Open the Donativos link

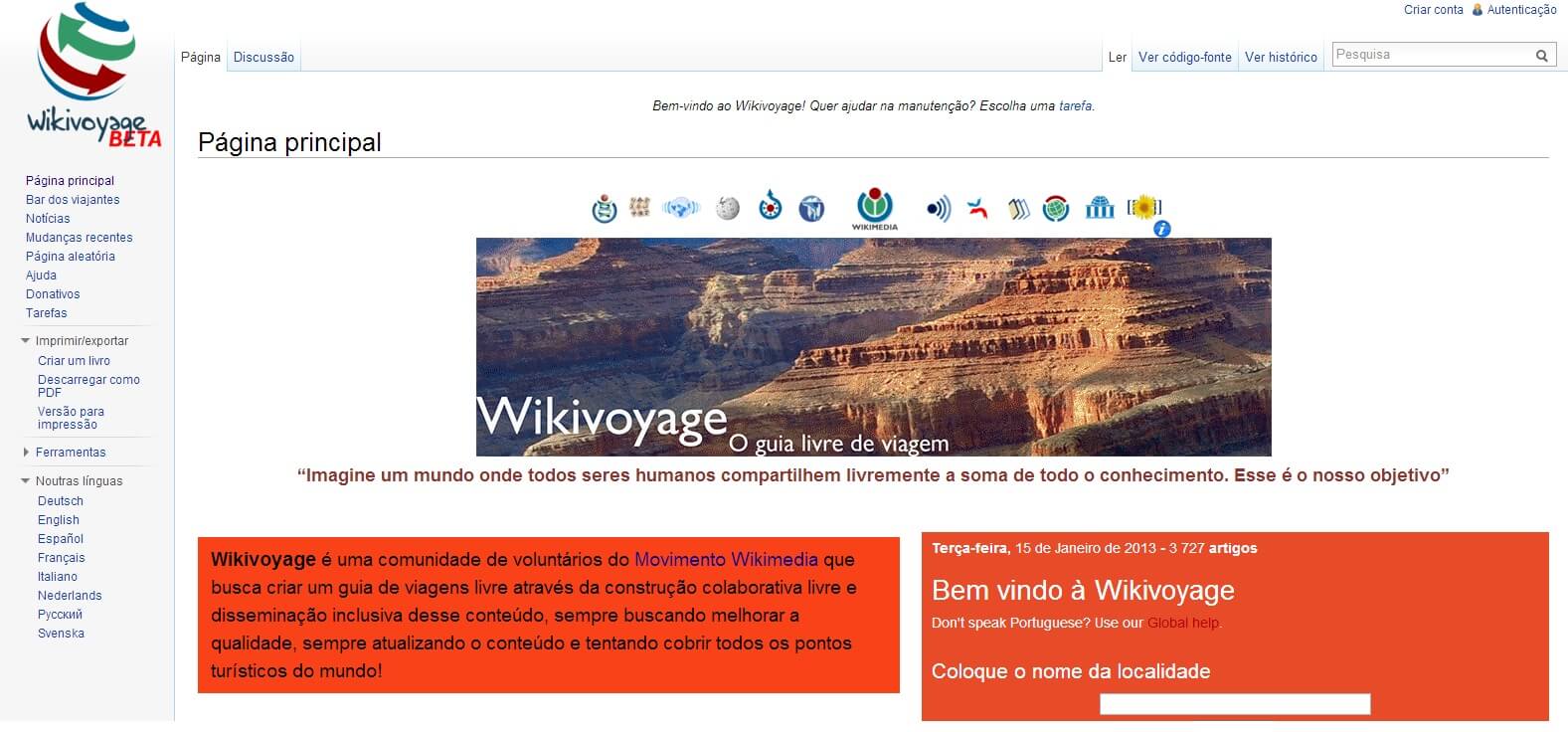[x=53, y=294]
